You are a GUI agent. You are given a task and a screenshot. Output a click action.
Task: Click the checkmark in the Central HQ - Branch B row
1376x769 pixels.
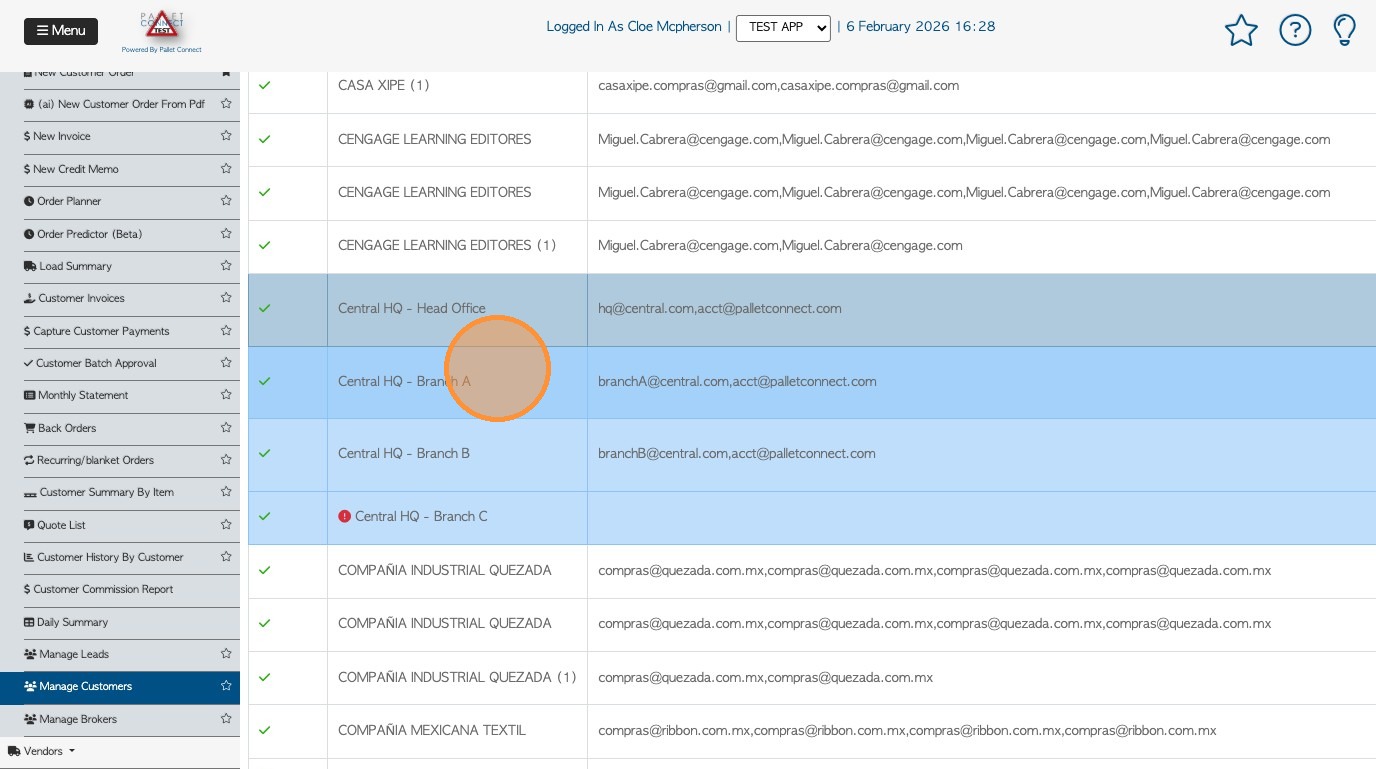coord(265,454)
